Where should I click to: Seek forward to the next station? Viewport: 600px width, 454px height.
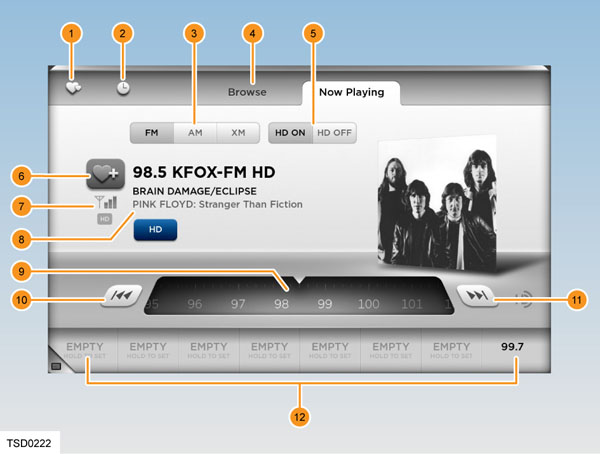[x=475, y=296]
